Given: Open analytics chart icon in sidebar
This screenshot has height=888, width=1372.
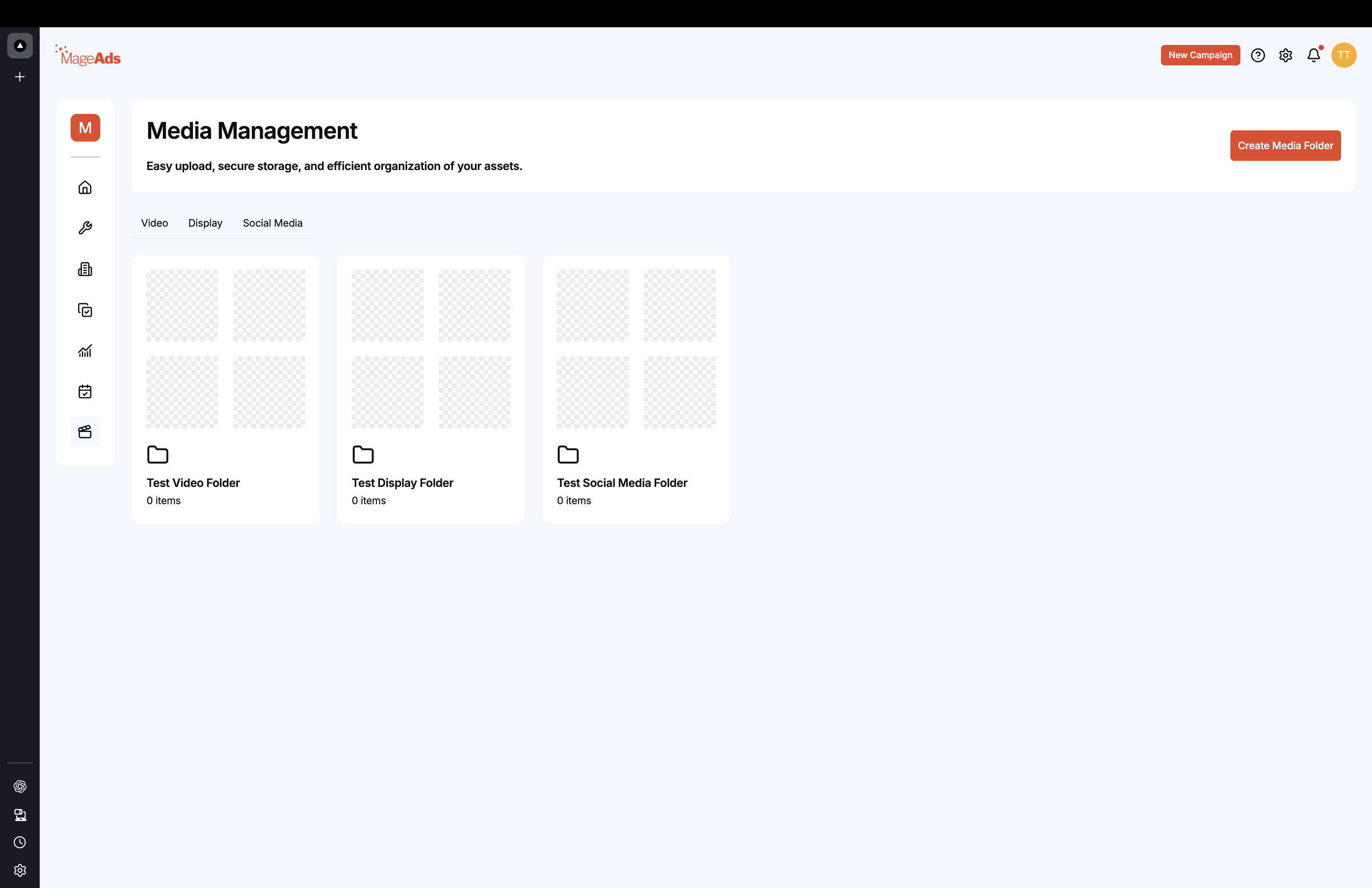Looking at the screenshot, I should (x=85, y=351).
